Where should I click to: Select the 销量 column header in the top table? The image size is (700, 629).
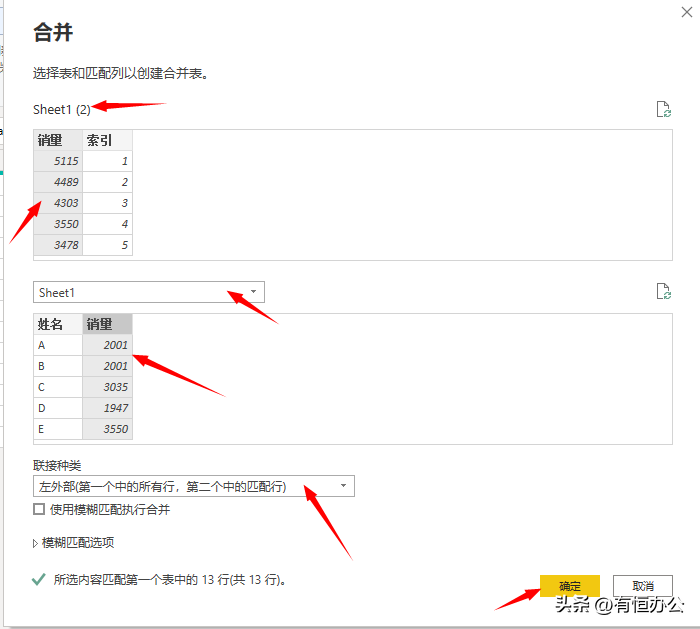tap(58, 140)
